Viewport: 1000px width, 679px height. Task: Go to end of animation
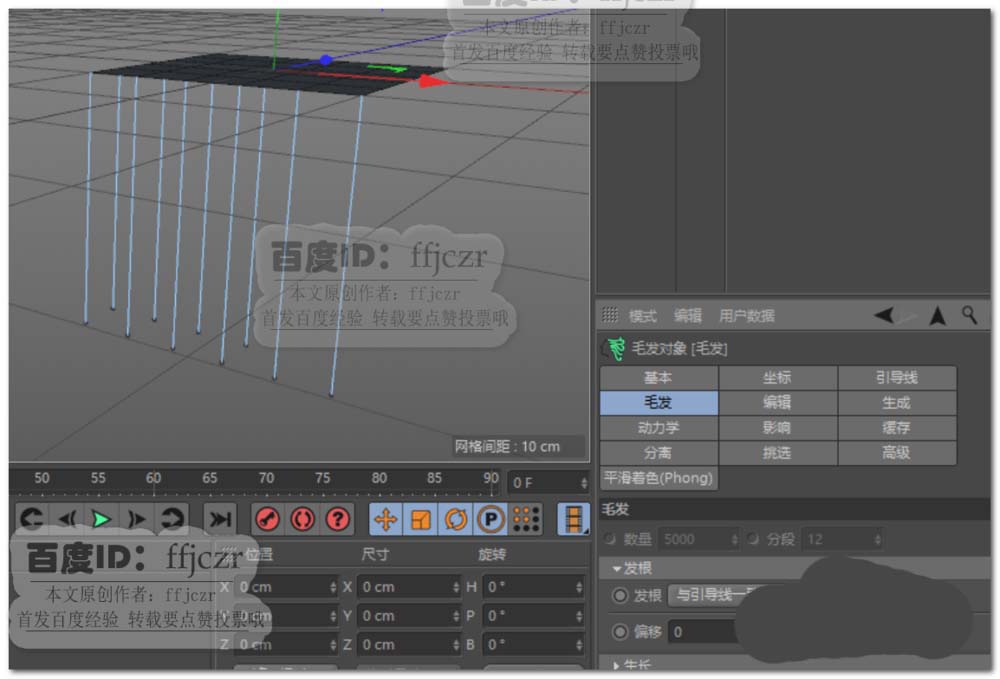220,519
